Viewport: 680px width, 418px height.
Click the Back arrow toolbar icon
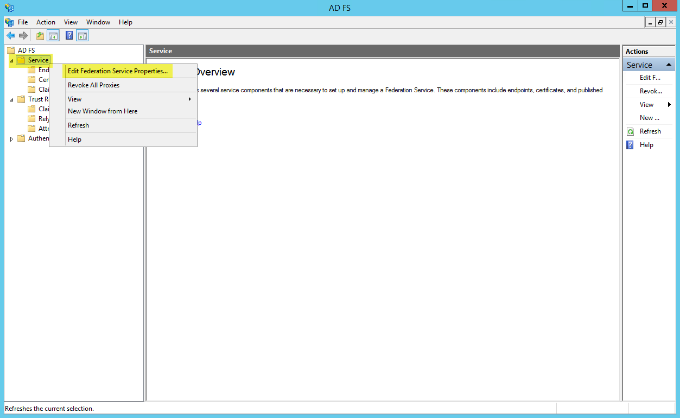[10, 35]
